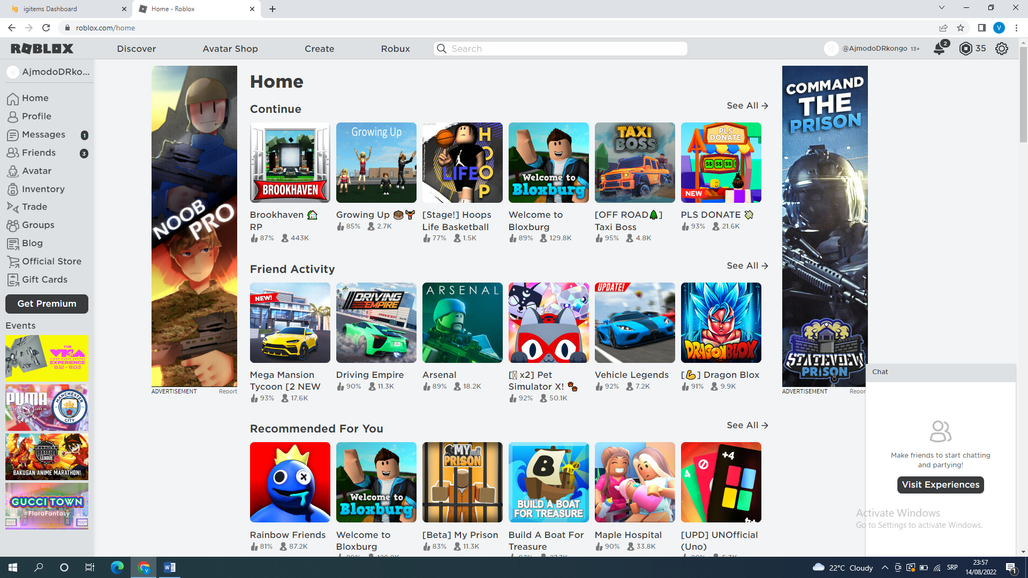Open the Gift Cards sidebar icon

click(12, 280)
